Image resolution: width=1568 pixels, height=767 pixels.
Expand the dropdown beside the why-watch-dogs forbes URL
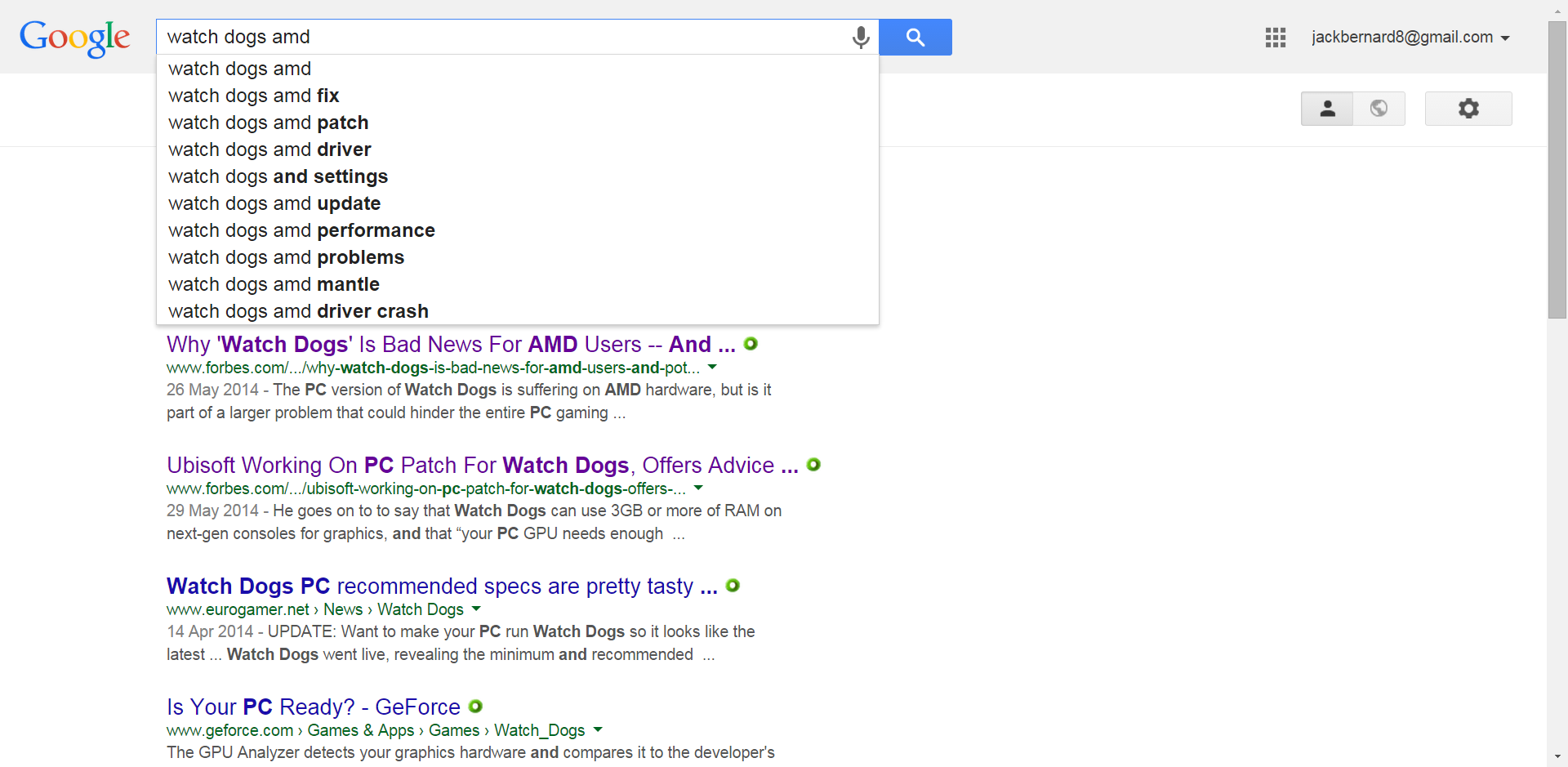(x=712, y=368)
